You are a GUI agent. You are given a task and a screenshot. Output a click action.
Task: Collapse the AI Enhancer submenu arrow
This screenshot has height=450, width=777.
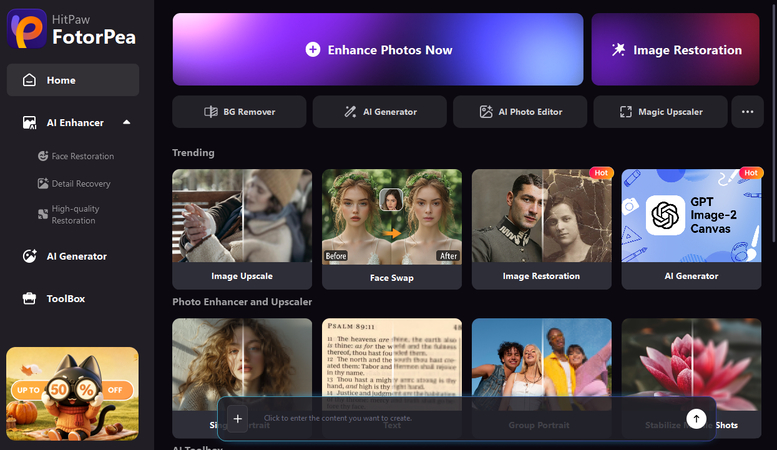pos(127,122)
